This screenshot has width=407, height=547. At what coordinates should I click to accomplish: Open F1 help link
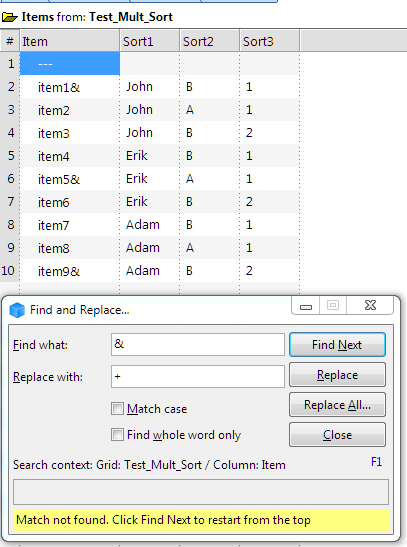(x=376, y=462)
